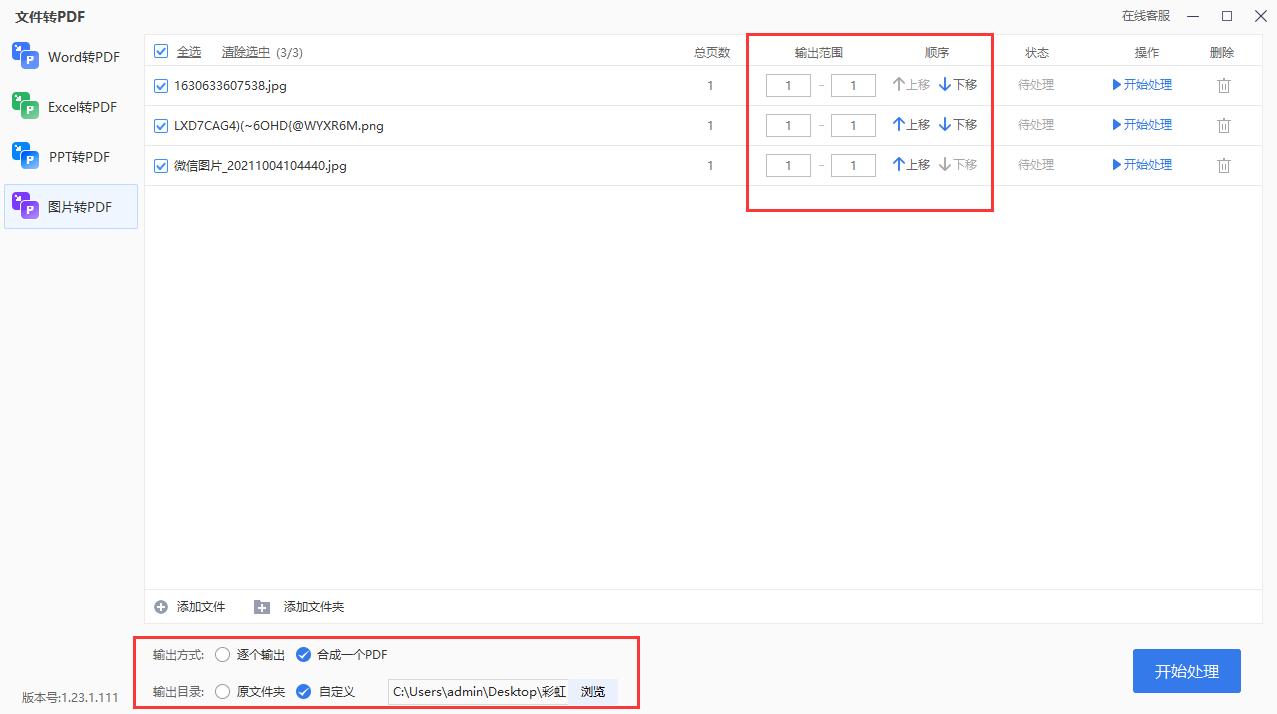Click the custom output path input field
This screenshot has width=1277, height=714.
pos(480,691)
